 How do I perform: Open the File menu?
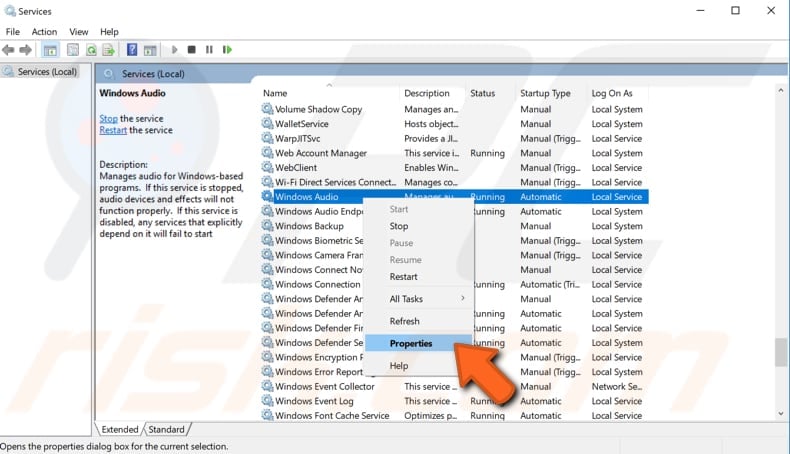coord(13,32)
